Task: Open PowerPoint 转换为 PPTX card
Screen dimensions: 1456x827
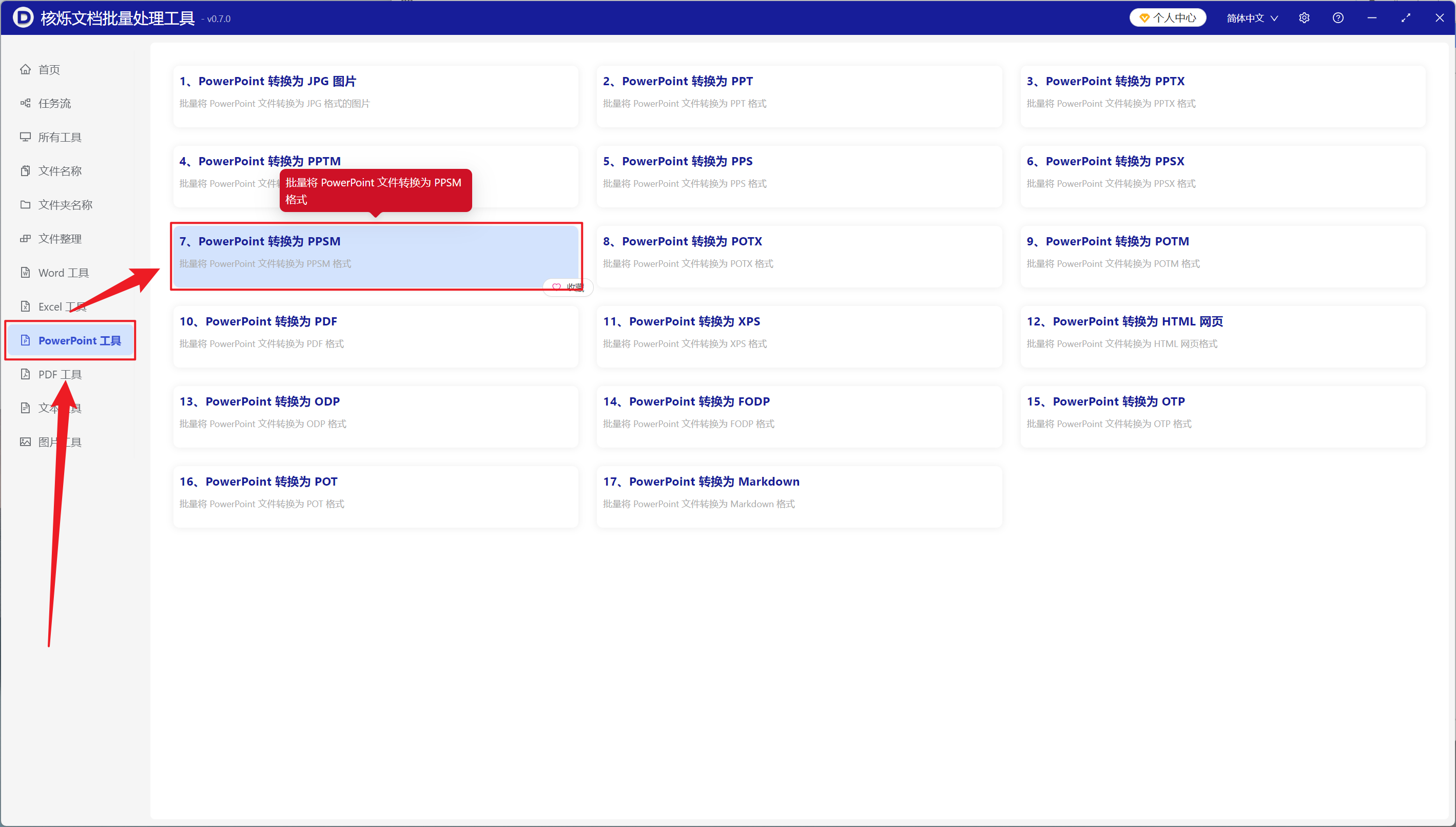Action: pyautogui.click(x=1222, y=96)
